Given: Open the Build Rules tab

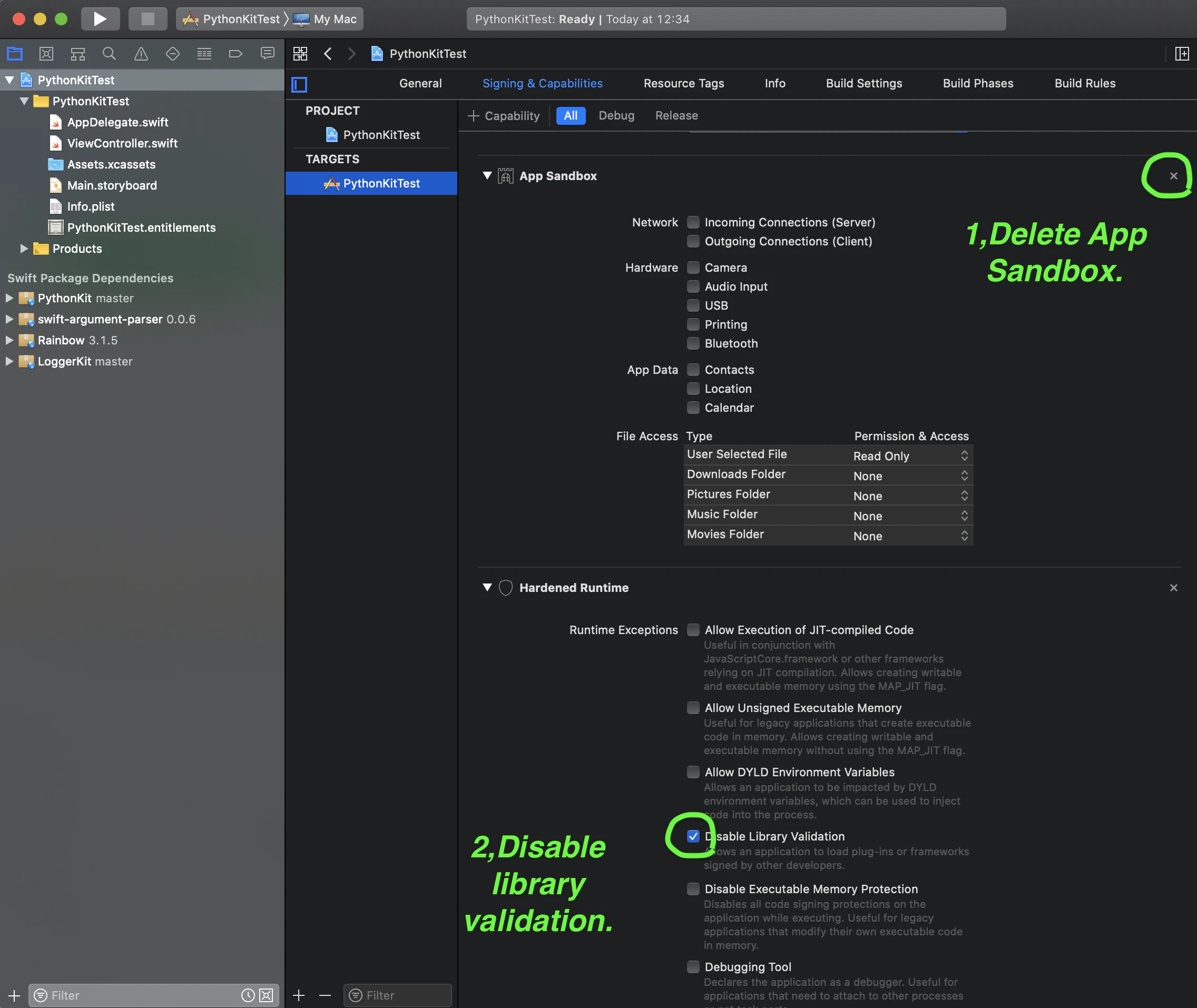Looking at the screenshot, I should coord(1084,83).
